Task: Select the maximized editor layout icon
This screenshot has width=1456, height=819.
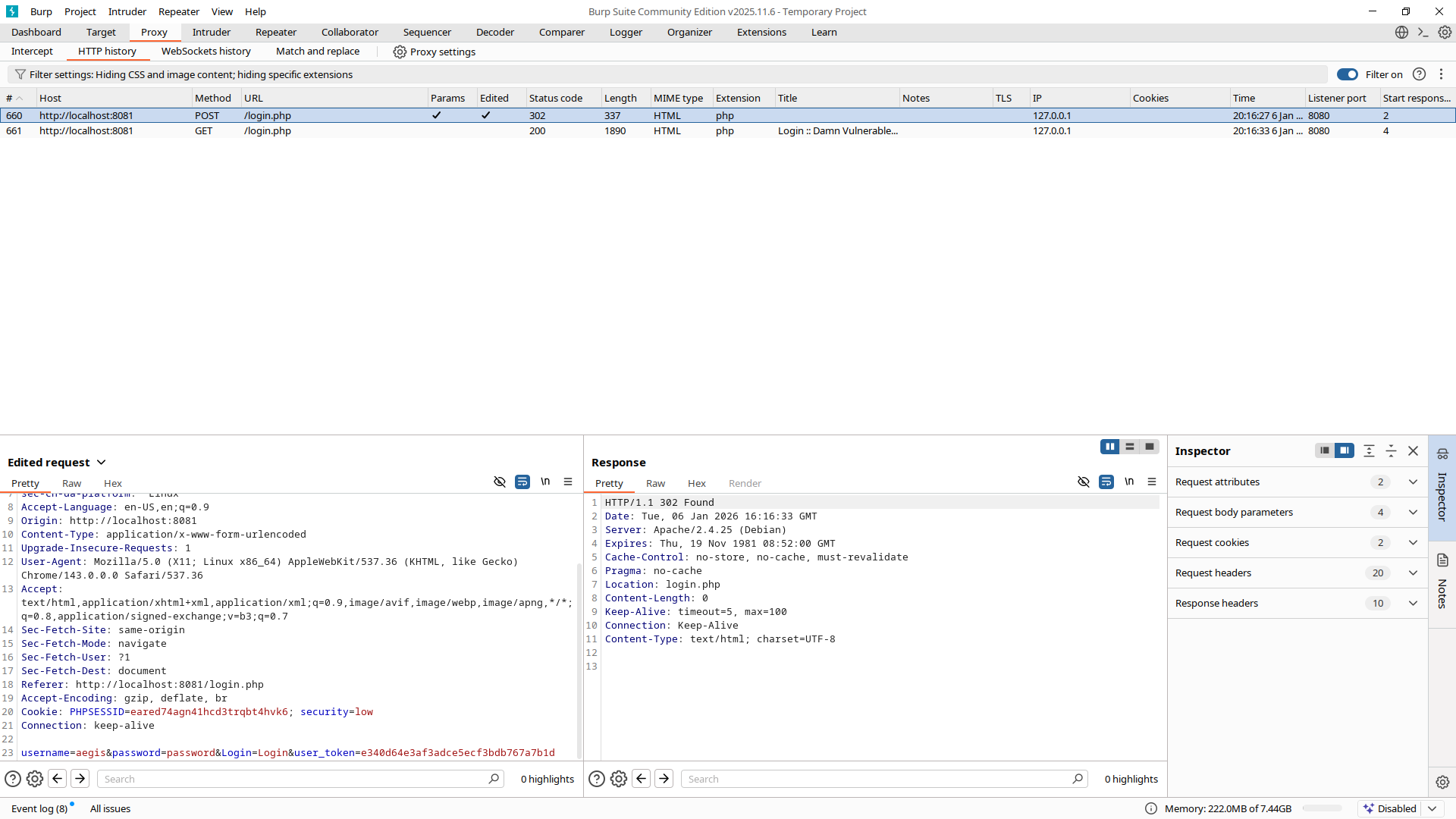Action: click(x=1149, y=447)
